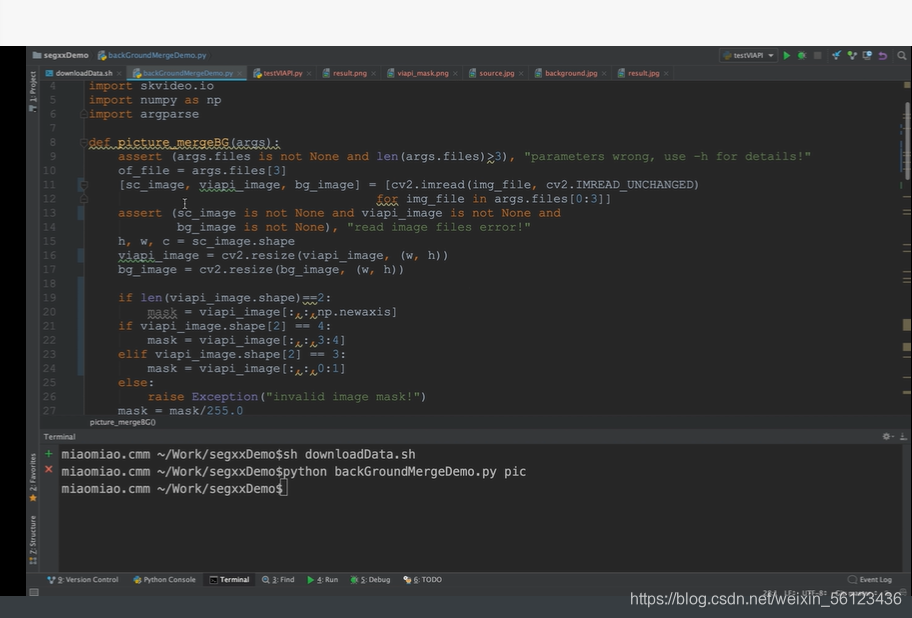
Task: Close the downloadData.sh tab
Action: (119, 74)
